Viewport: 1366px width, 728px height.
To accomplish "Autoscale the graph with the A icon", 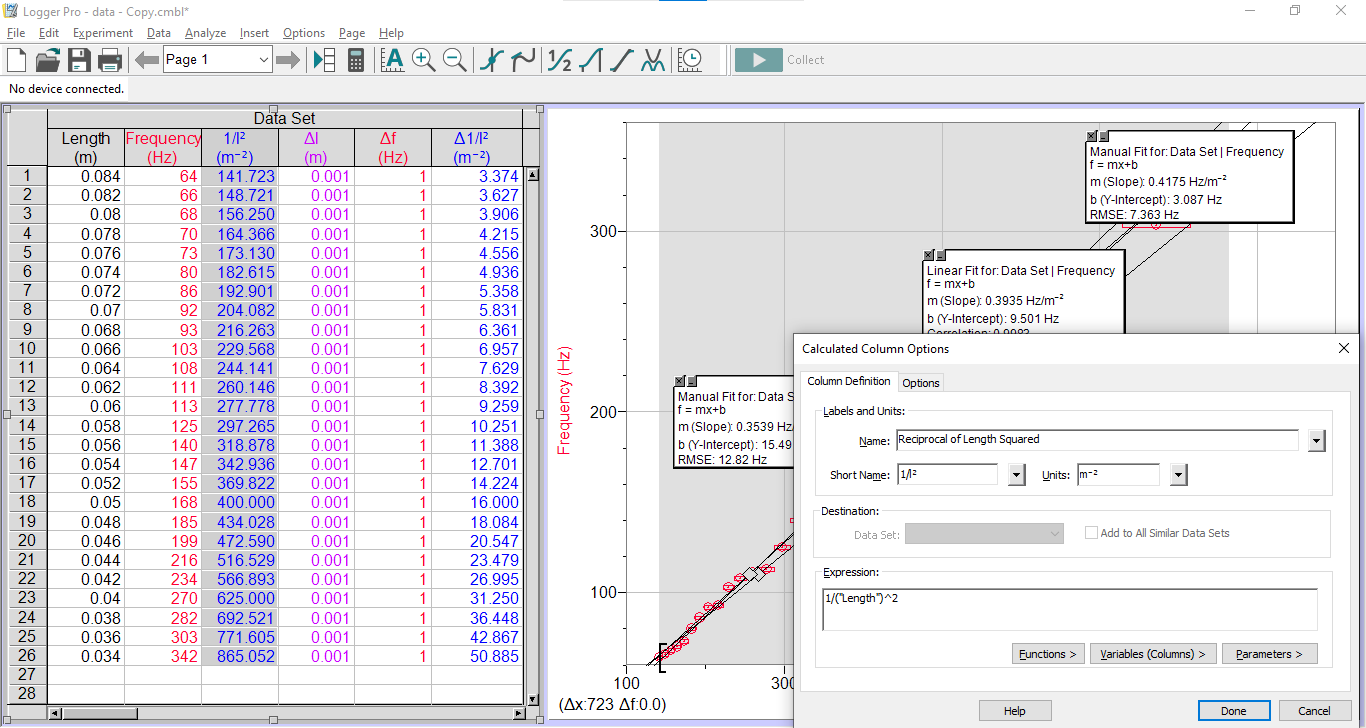I will 393,60.
